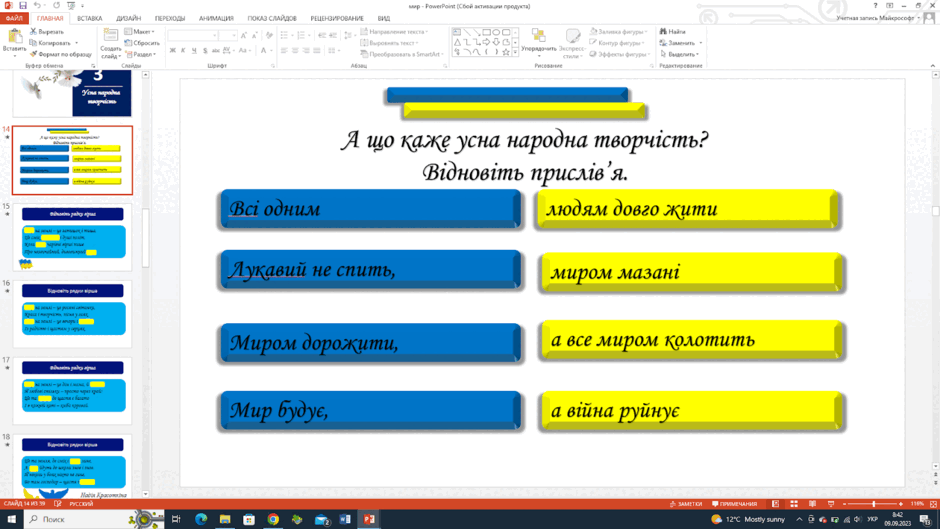Image resolution: width=940 pixels, height=529 pixels.
Task: Open the ДИЗАЙН (Design) tab
Action: 129,19
